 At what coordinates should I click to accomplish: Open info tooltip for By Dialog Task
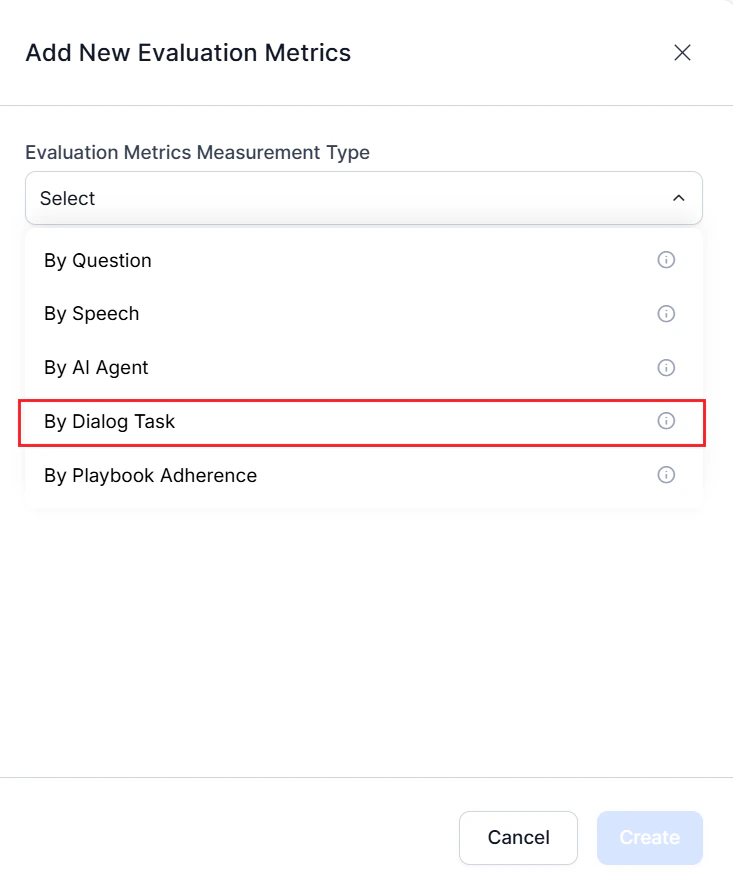pos(666,421)
